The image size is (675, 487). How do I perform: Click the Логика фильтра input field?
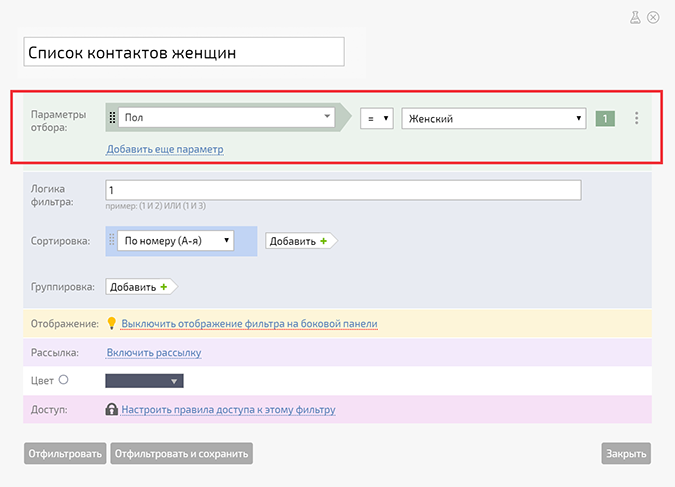pyautogui.click(x=342, y=190)
